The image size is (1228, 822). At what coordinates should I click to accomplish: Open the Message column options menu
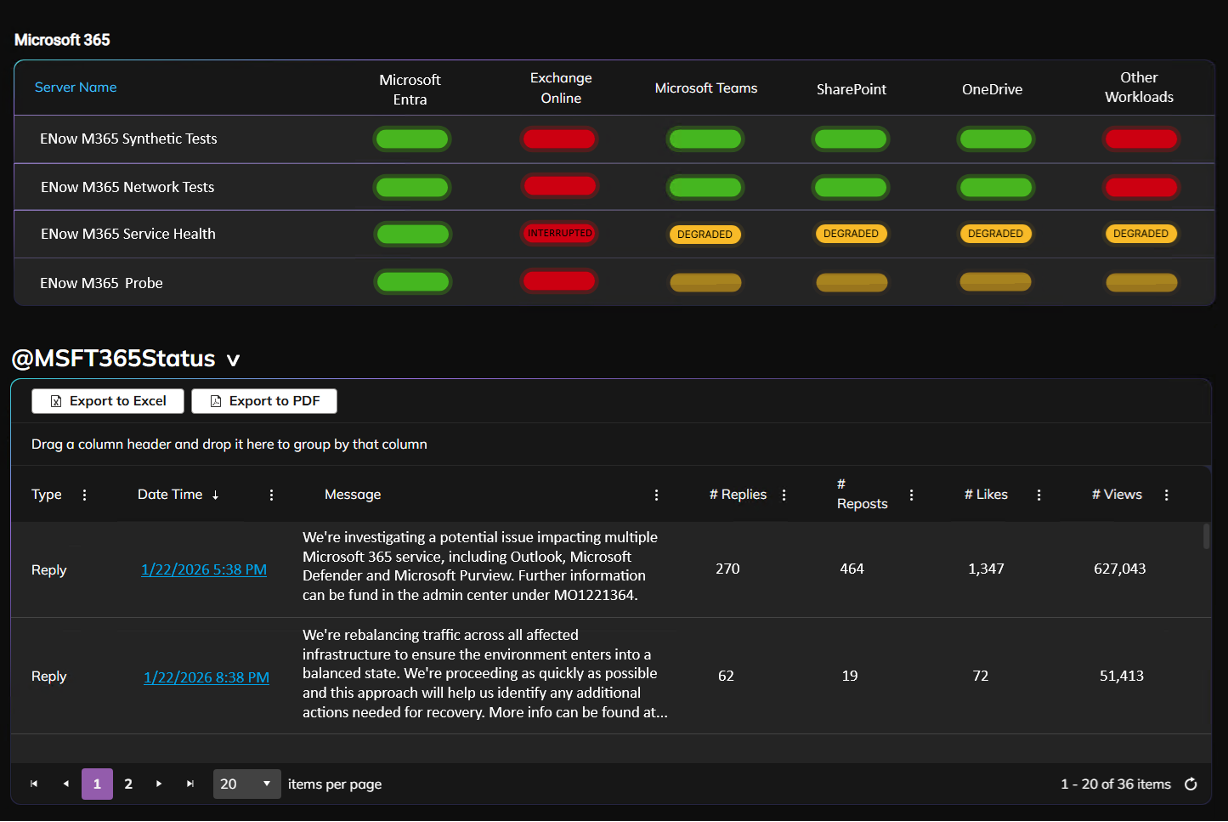pos(656,494)
